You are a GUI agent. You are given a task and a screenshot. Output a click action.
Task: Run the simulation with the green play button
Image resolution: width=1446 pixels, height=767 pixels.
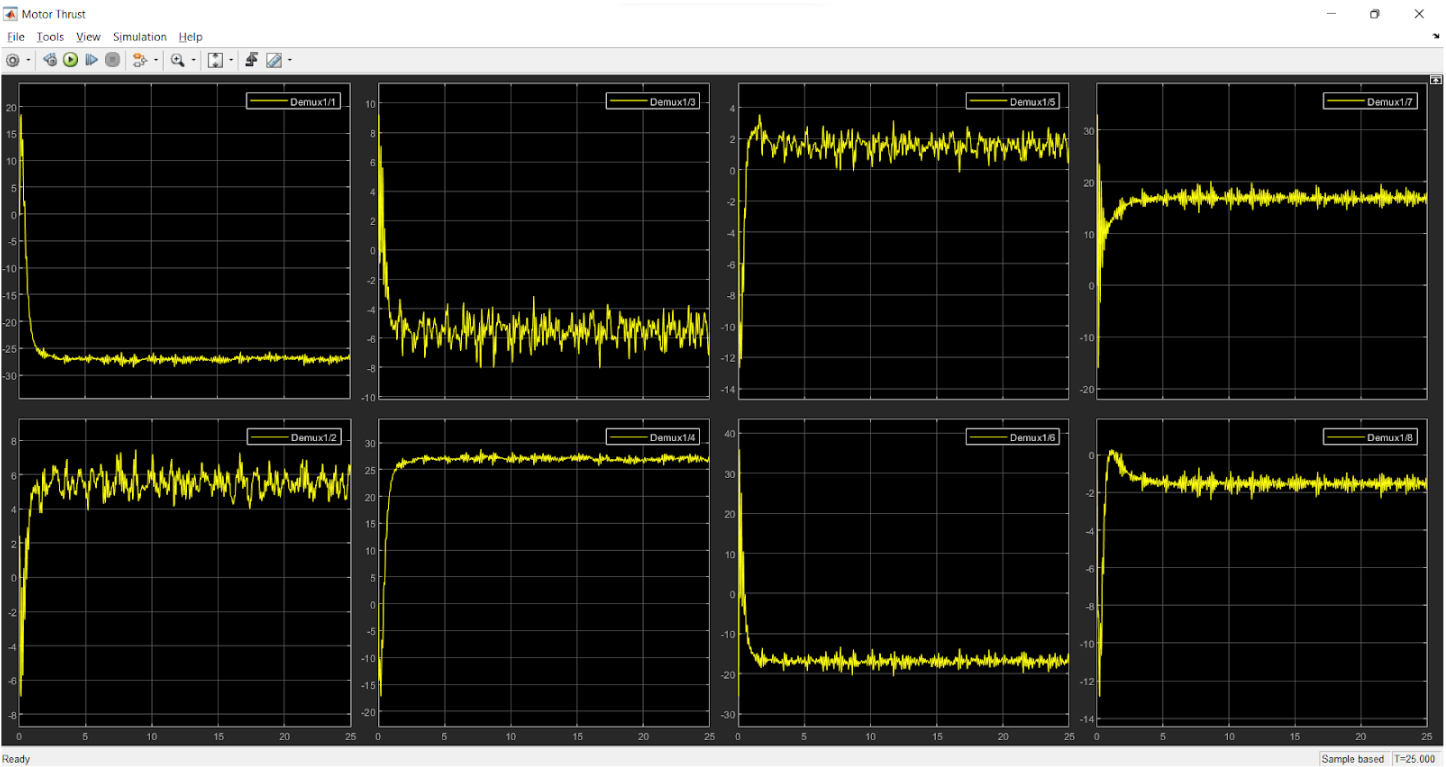point(71,60)
